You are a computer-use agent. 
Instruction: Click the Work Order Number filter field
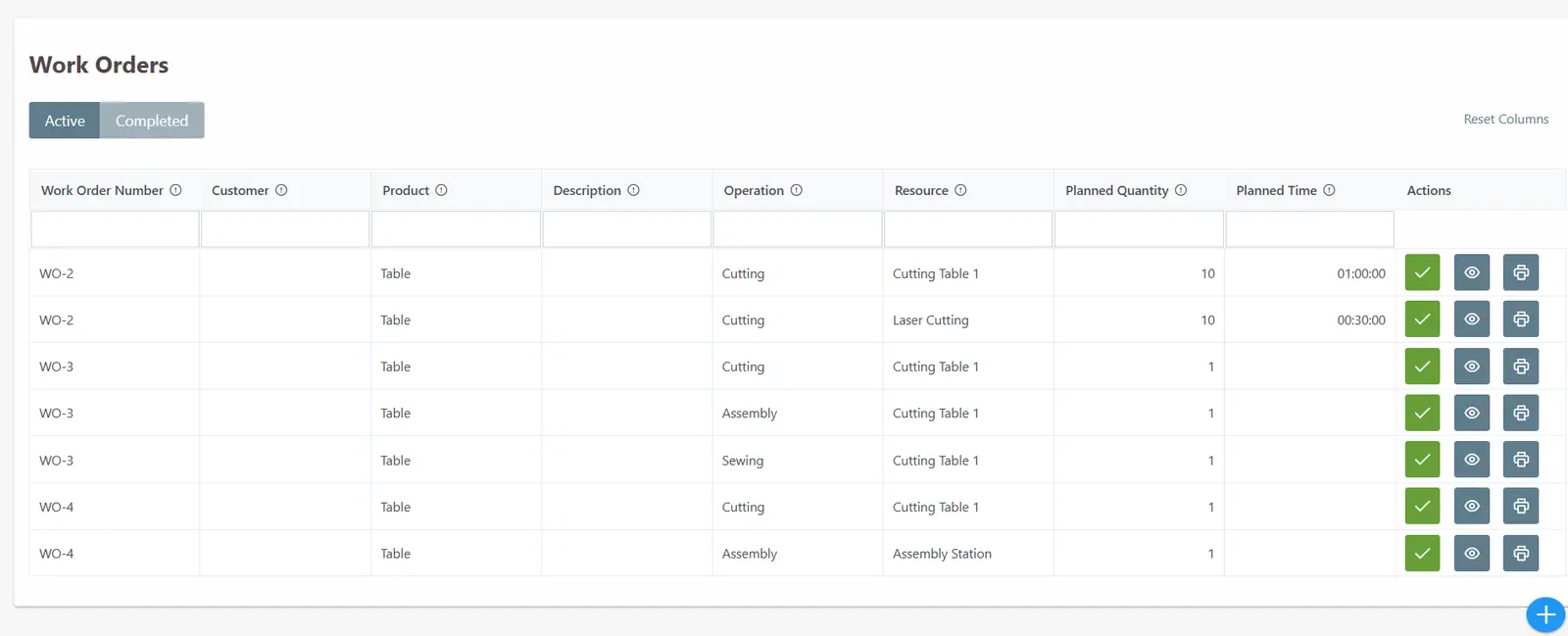pyautogui.click(x=115, y=229)
